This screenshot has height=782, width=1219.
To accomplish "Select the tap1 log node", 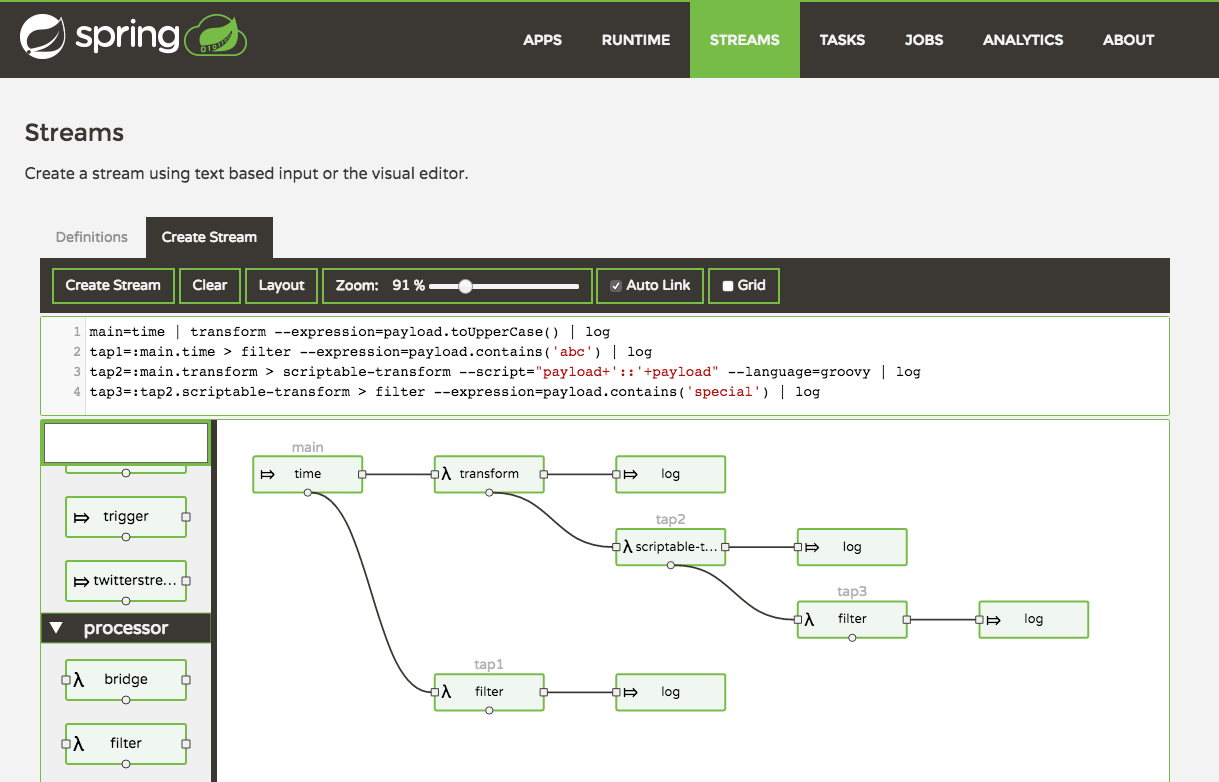I will [671, 691].
